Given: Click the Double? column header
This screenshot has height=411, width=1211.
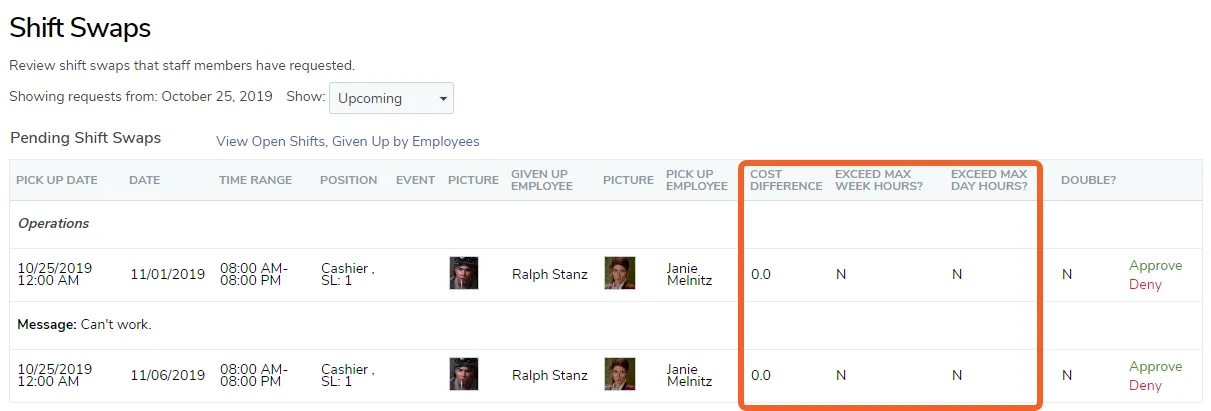Looking at the screenshot, I should pyautogui.click(x=1088, y=180).
